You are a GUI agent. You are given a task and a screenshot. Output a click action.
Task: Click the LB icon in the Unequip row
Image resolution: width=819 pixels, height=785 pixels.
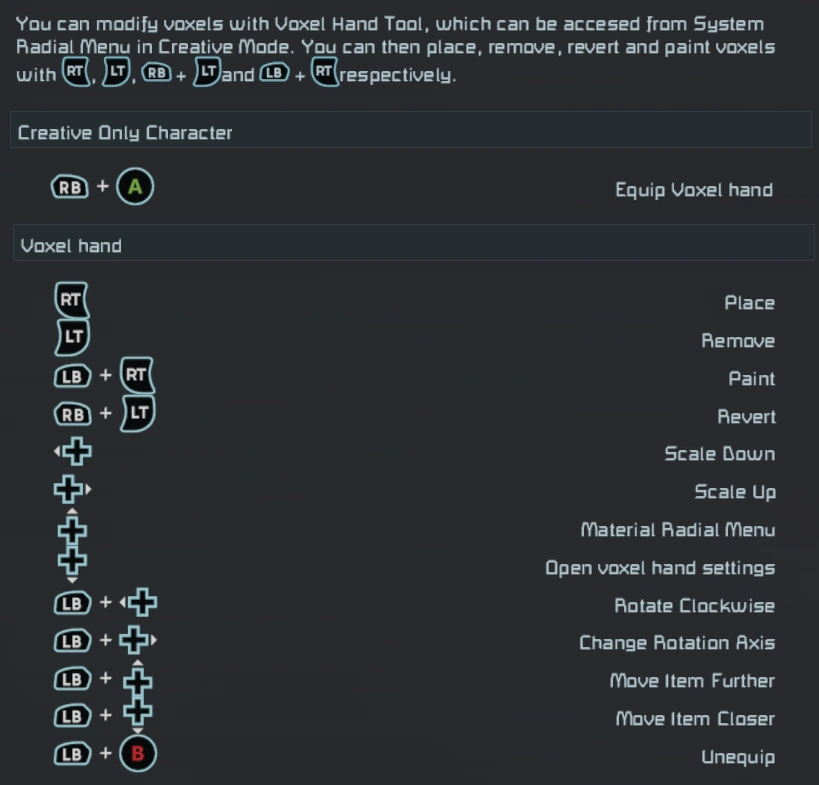pos(71,754)
